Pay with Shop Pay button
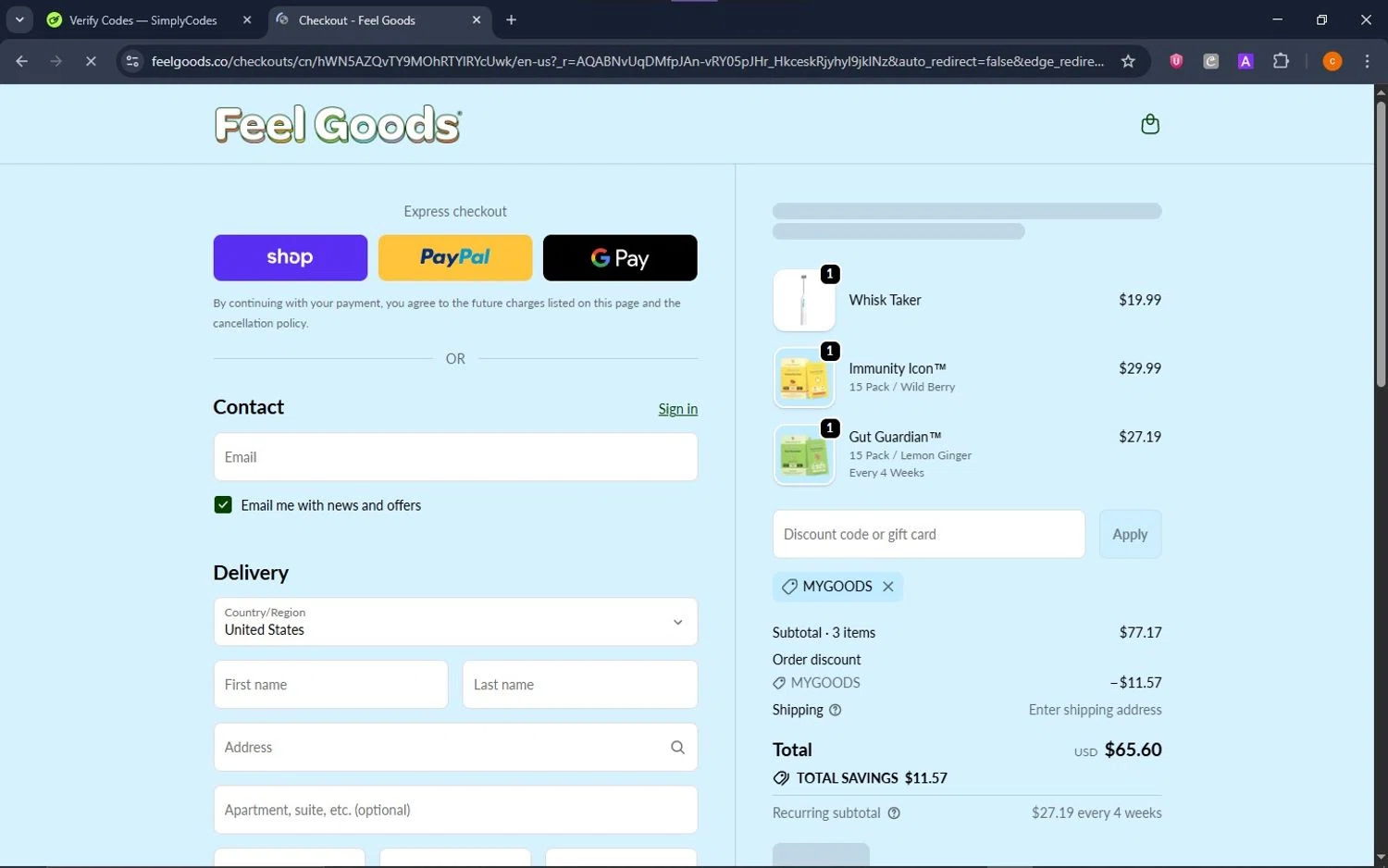This screenshot has height=868, width=1388. (x=291, y=257)
